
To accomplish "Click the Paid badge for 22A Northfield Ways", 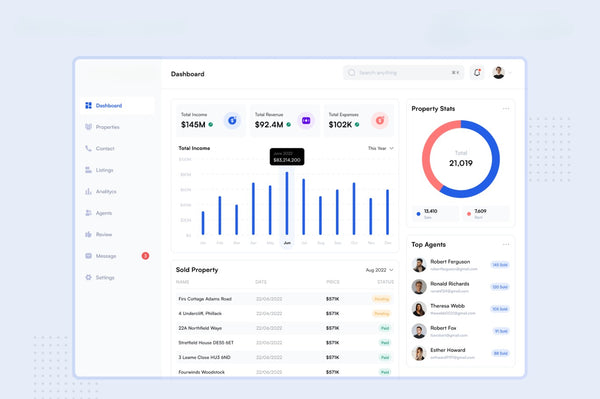I will coord(385,328).
